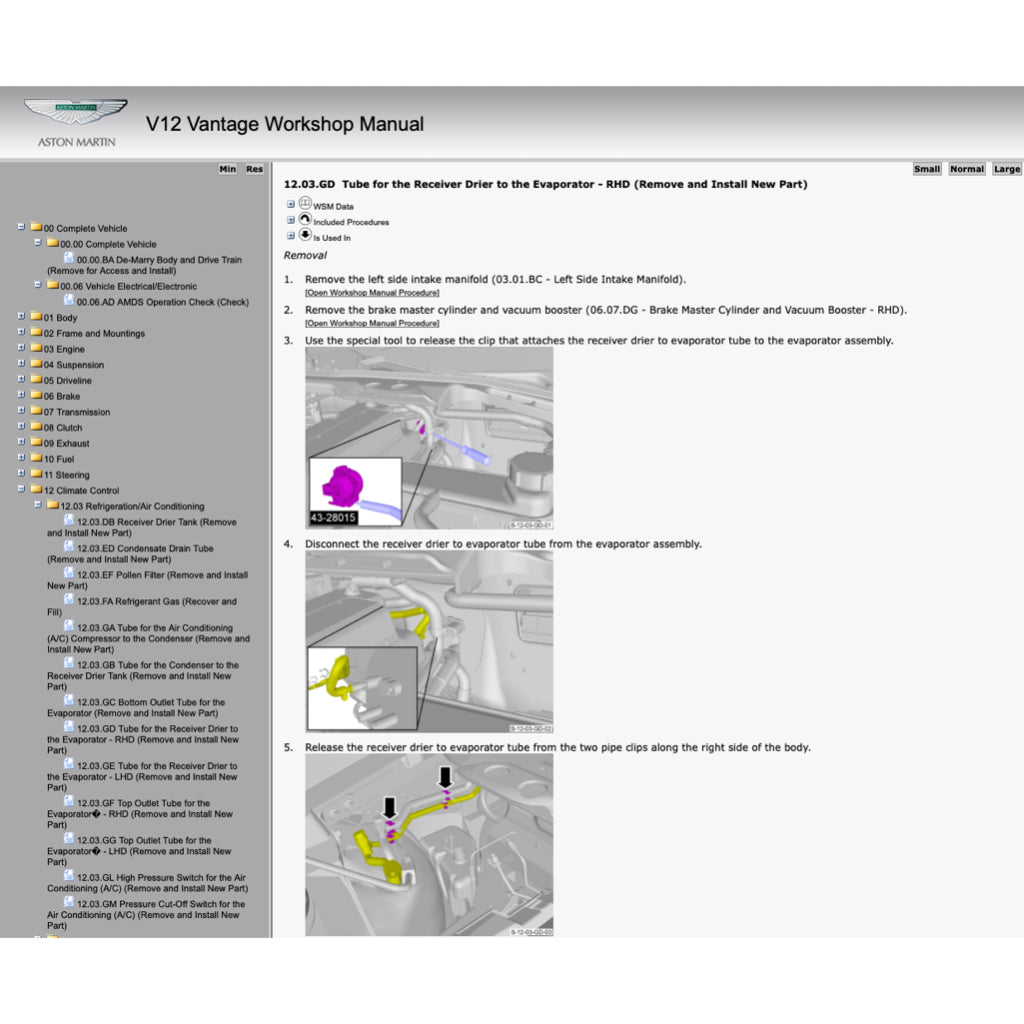Select the Is Used In icon
Viewport: 1024px width, 1024px height.
click(x=305, y=236)
